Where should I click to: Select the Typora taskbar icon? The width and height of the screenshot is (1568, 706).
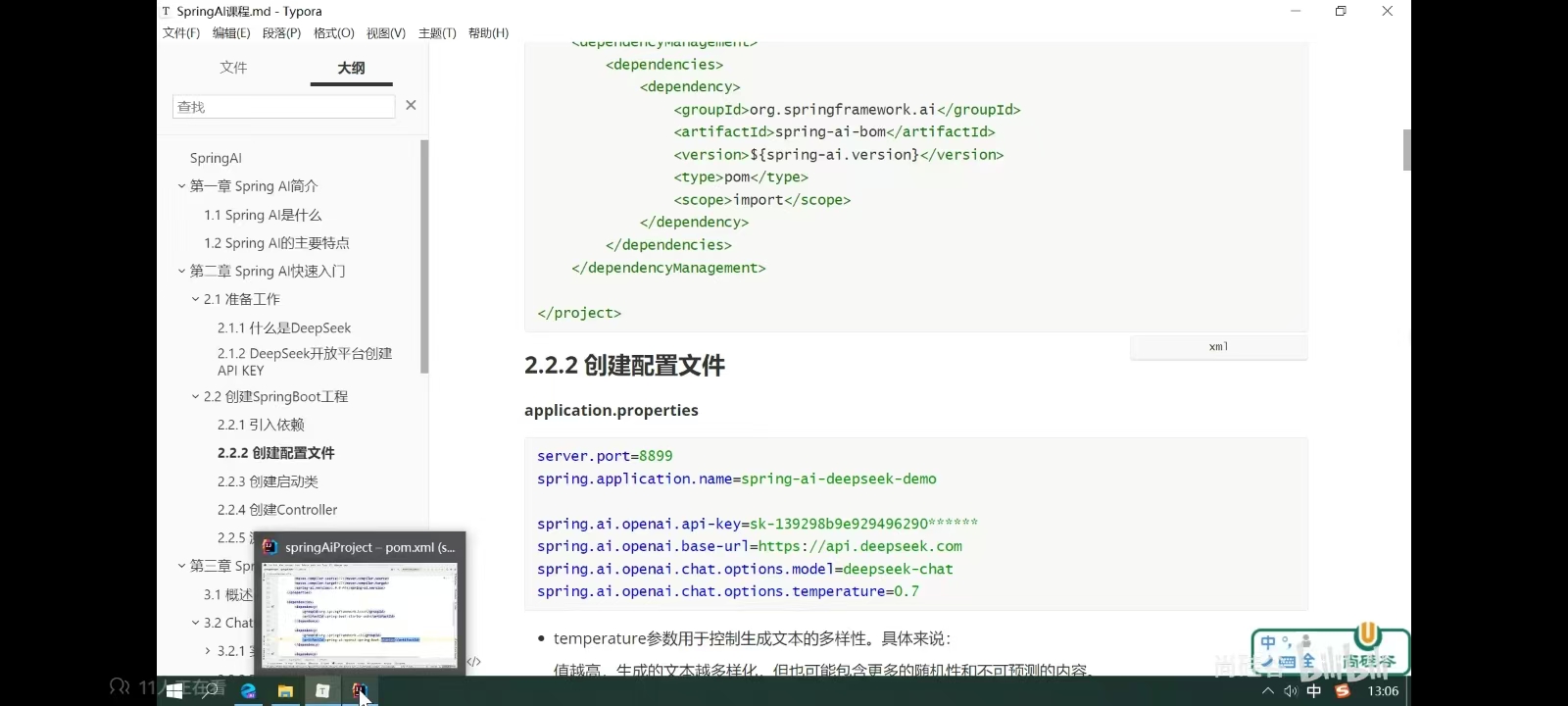322,691
